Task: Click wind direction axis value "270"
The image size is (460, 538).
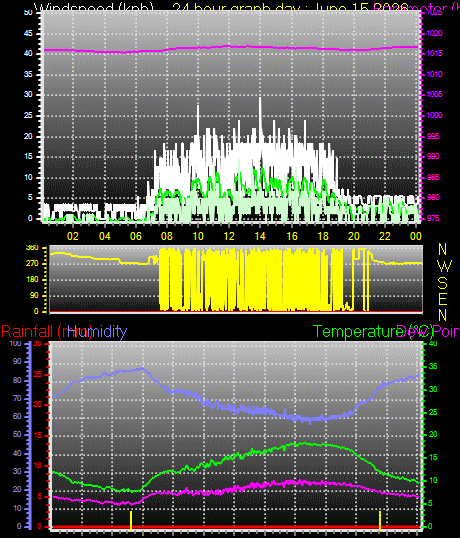Action: pos(32,264)
